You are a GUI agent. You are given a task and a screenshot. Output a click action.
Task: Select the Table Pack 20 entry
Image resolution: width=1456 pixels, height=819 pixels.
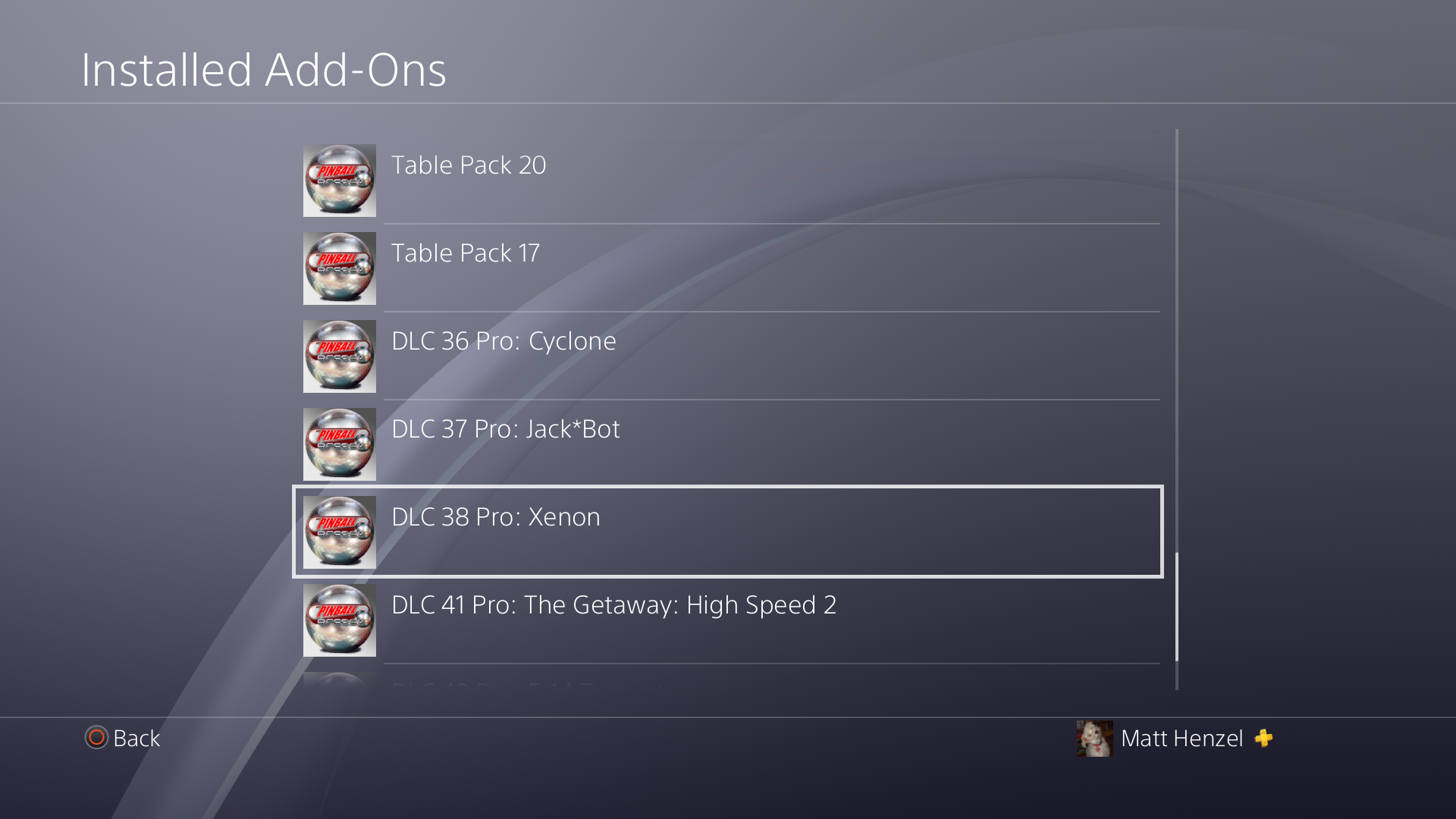pyautogui.click(x=728, y=180)
